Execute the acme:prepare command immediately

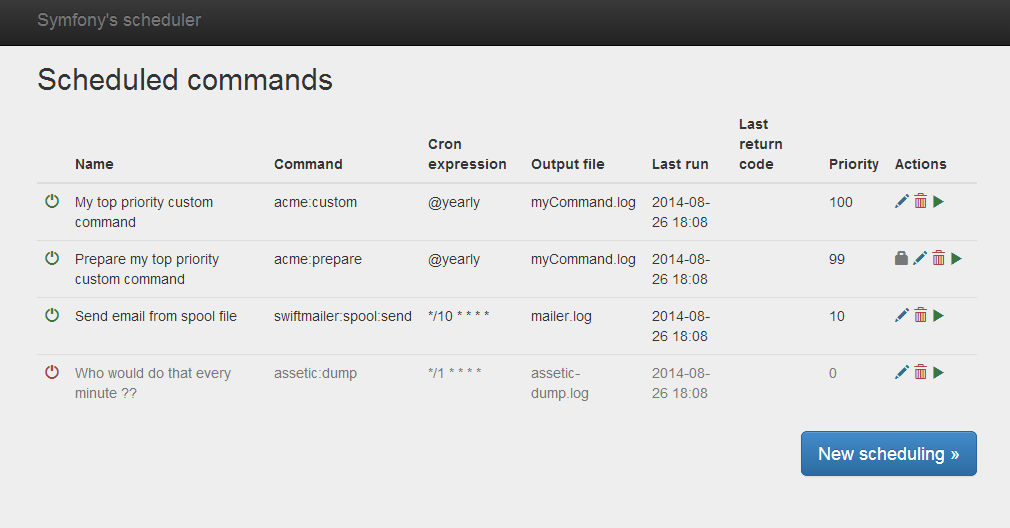tap(957, 258)
